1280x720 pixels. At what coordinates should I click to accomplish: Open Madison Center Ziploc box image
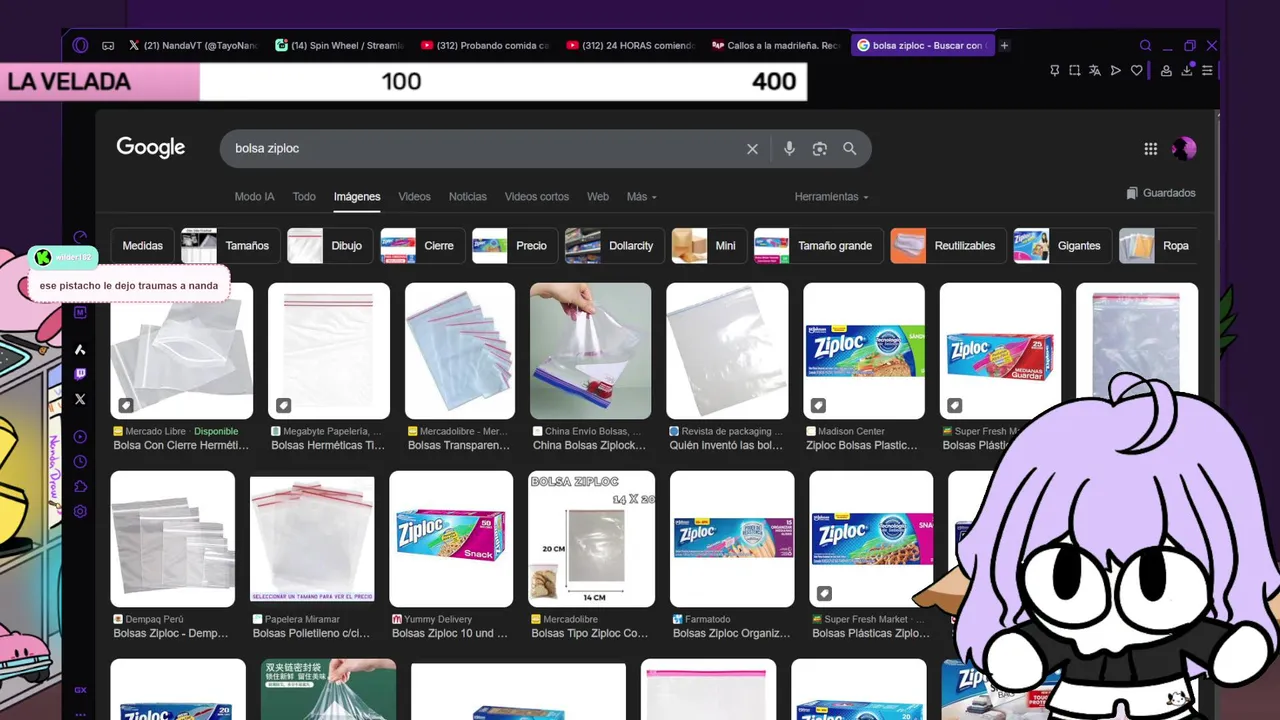(x=864, y=351)
